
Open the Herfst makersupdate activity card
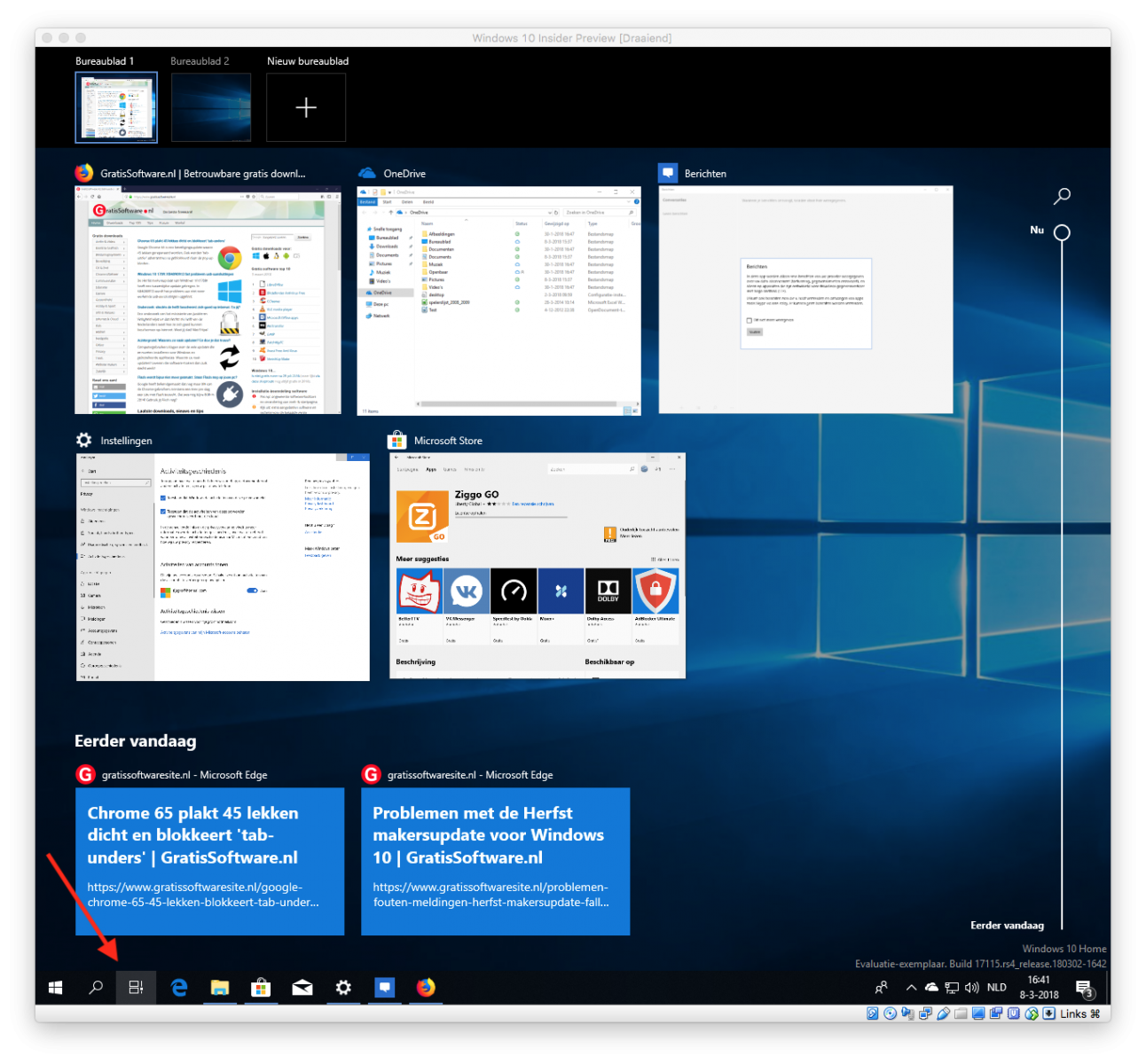coord(495,860)
